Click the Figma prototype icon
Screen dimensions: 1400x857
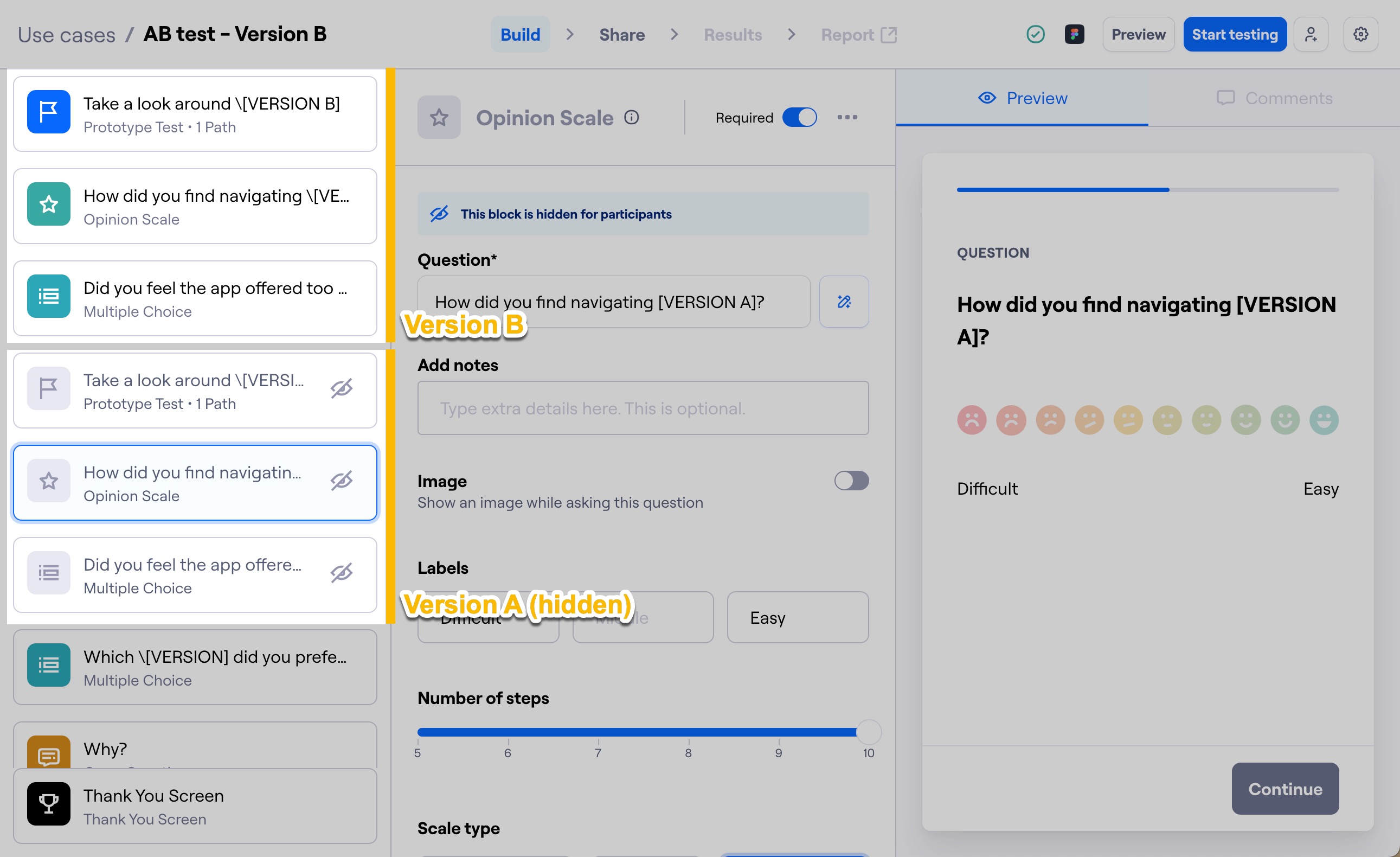[1074, 35]
